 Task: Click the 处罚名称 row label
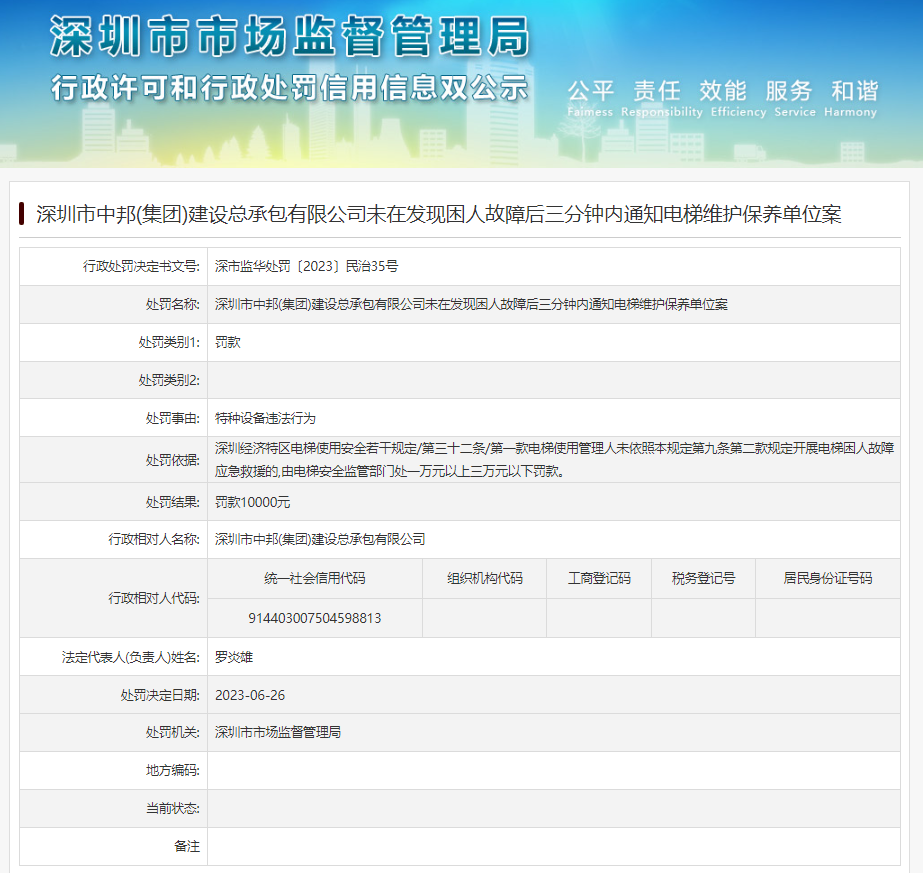tap(172, 304)
